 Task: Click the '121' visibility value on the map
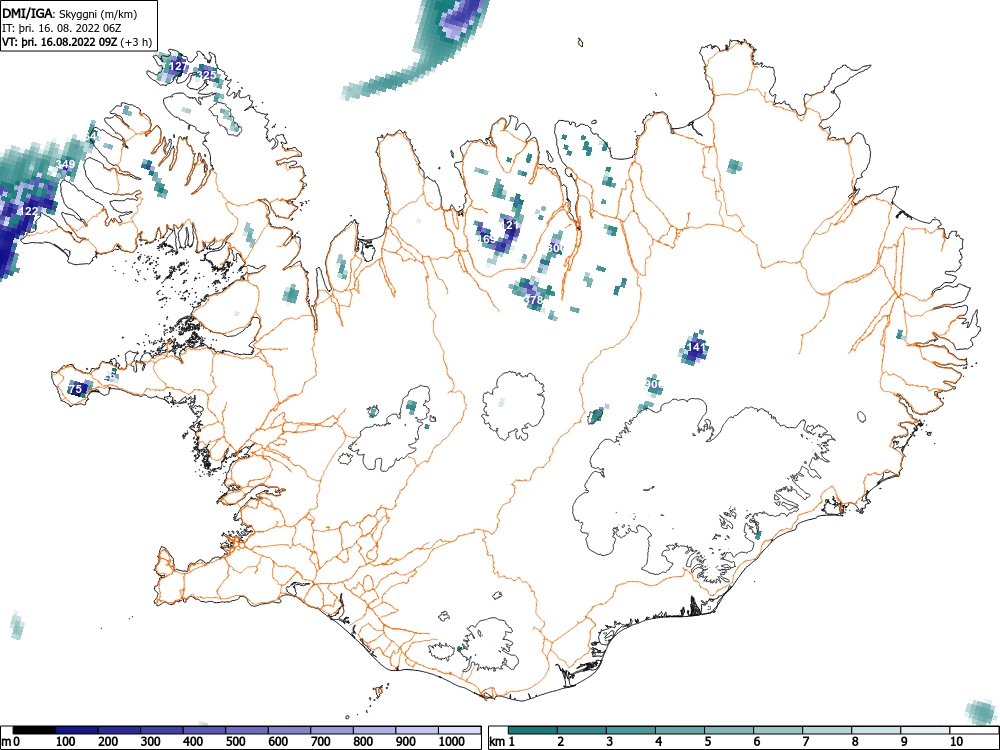coord(511,225)
